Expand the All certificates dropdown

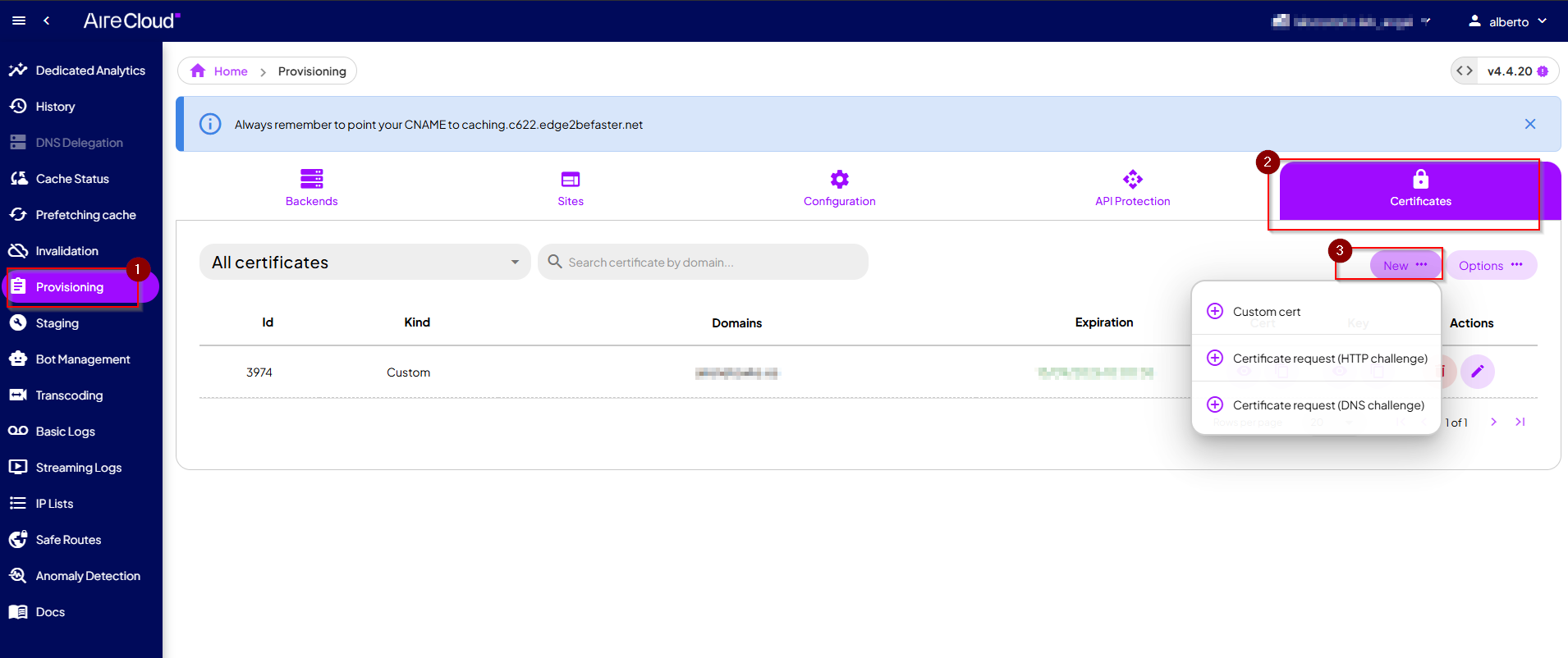click(x=365, y=262)
